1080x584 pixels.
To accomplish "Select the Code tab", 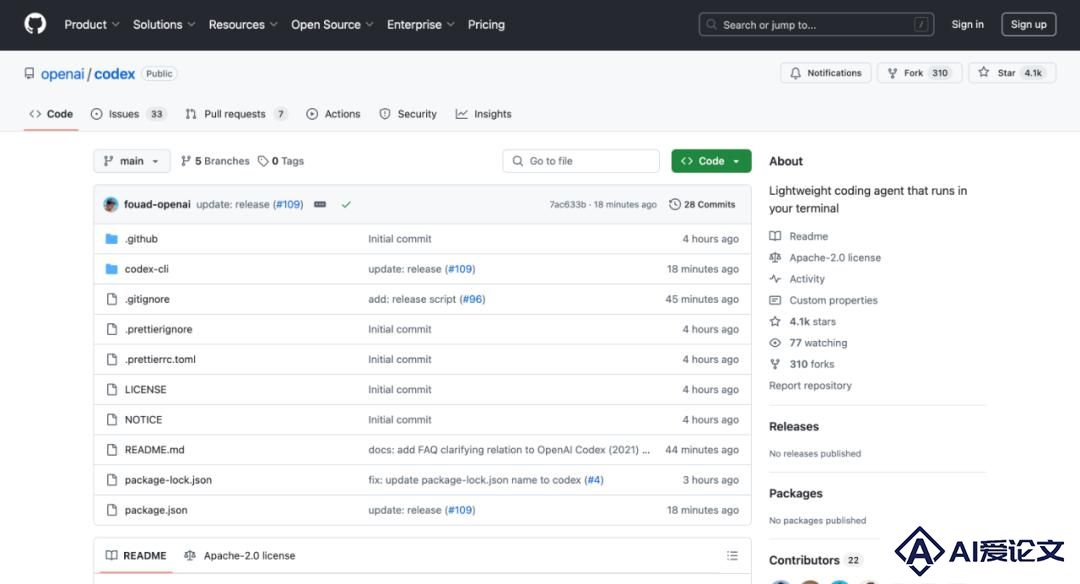I will point(51,114).
